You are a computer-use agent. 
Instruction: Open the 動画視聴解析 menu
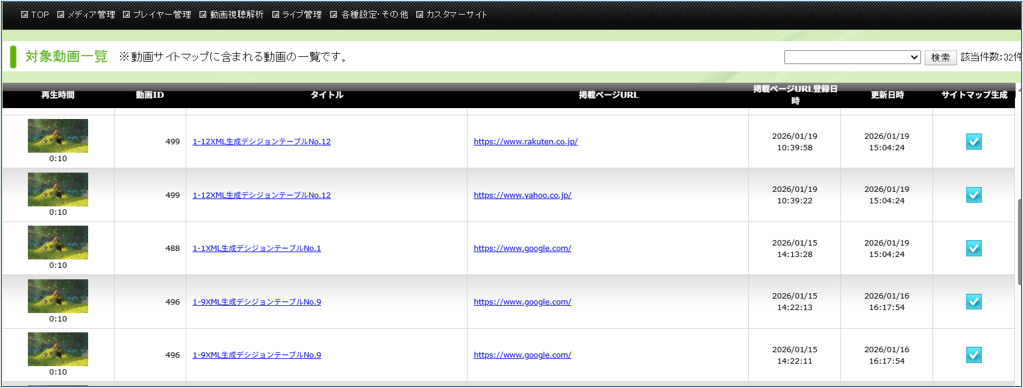(x=231, y=14)
